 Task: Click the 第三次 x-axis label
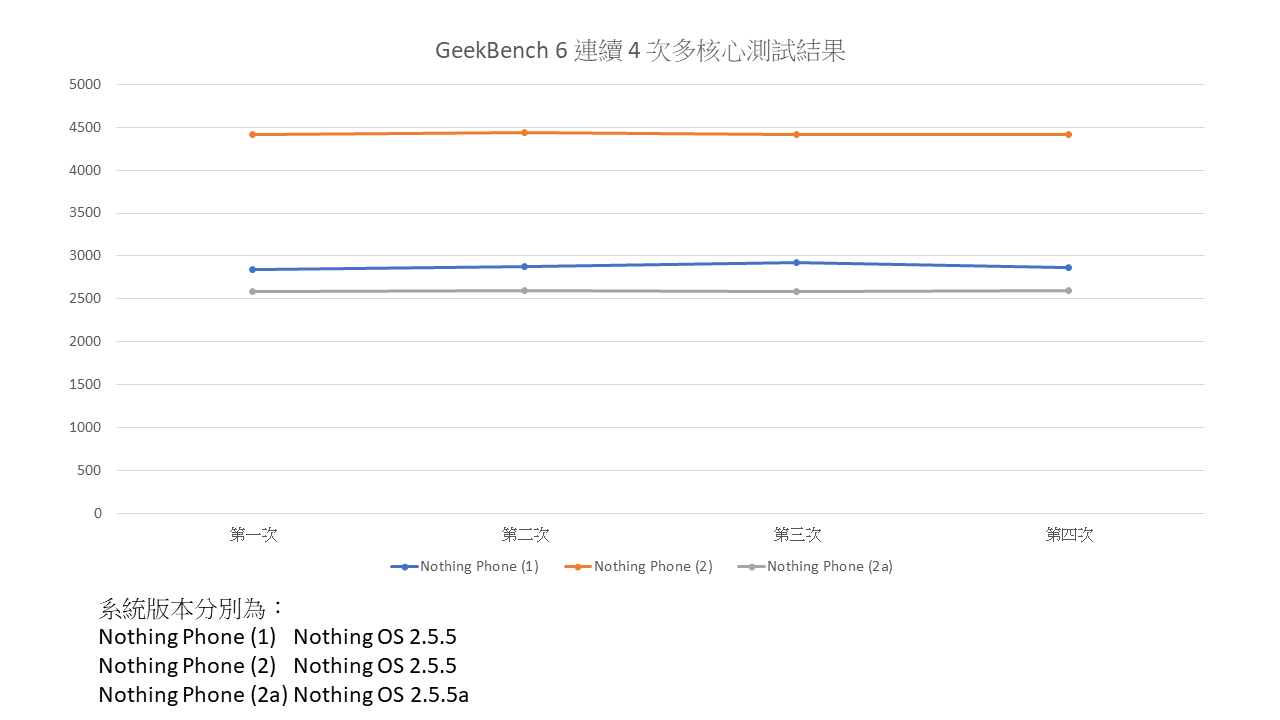pyautogui.click(x=797, y=535)
